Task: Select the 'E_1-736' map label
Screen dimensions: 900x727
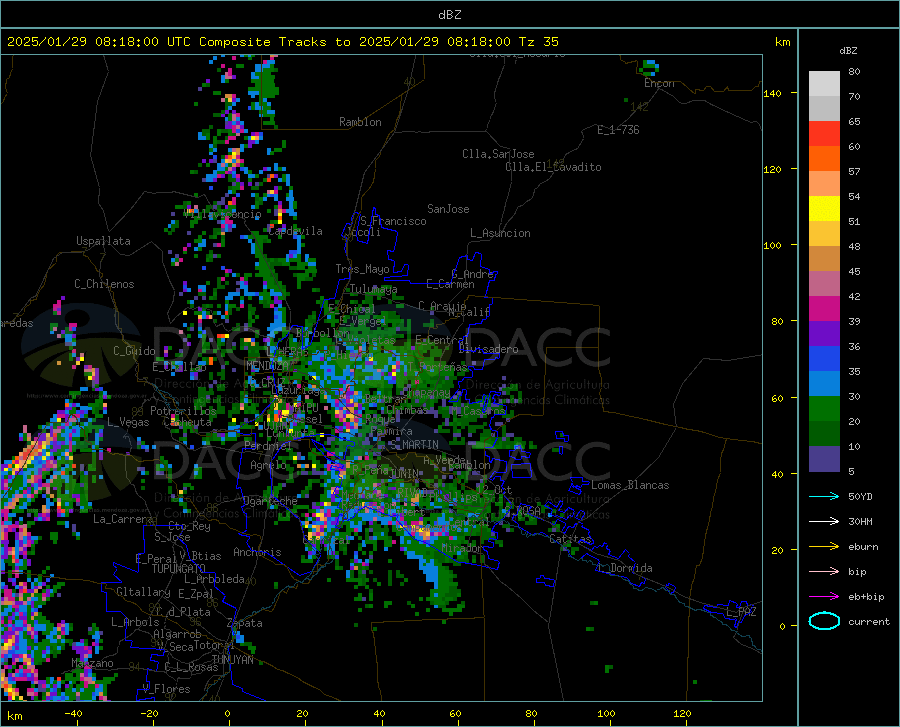Action: (x=618, y=130)
